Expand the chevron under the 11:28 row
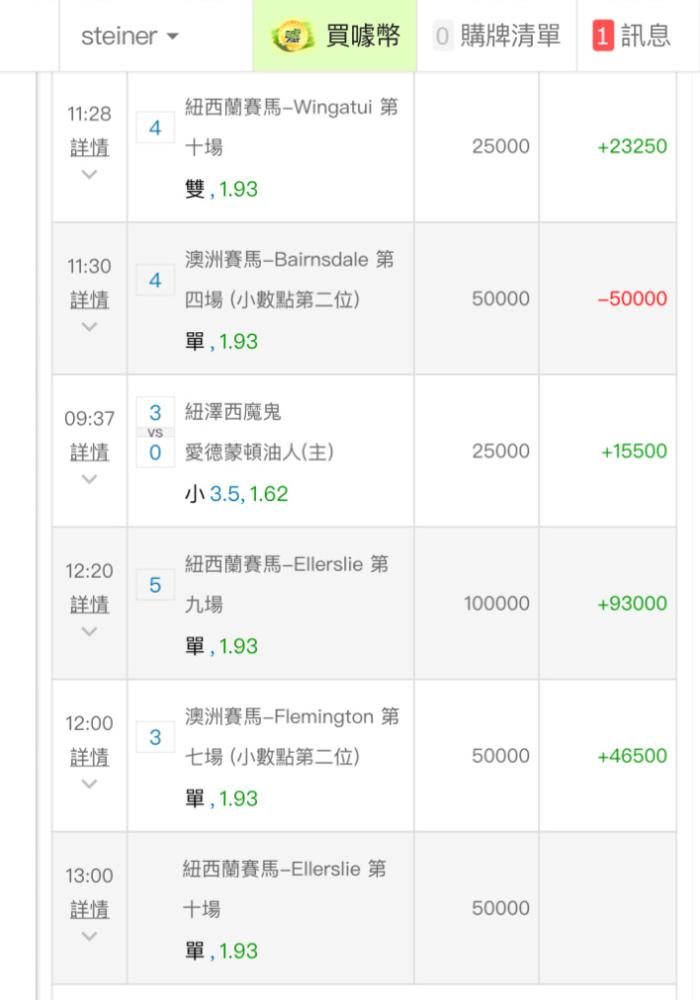Screen dimensions: 700x1000 point(89,174)
